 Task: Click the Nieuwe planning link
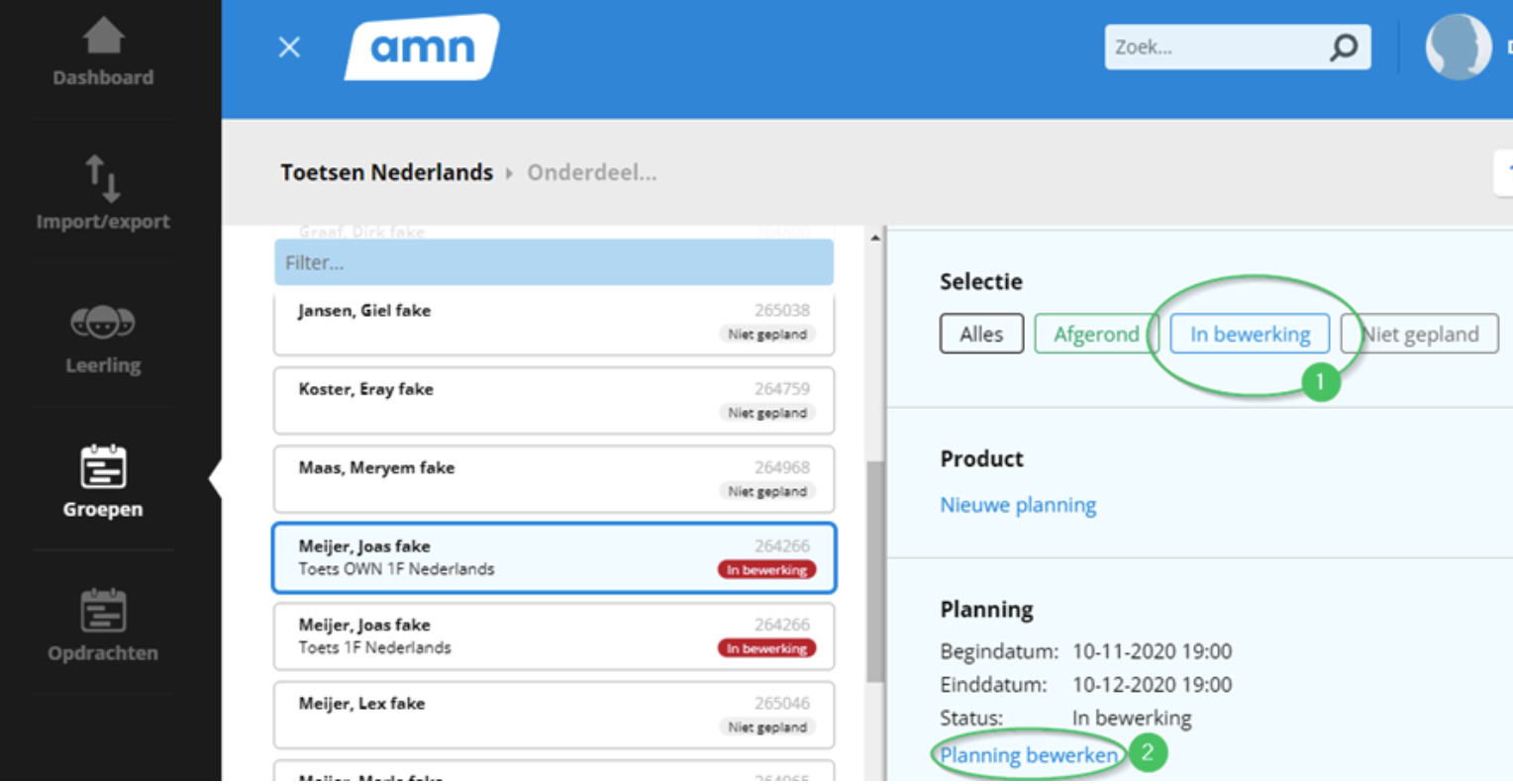click(1018, 505)
